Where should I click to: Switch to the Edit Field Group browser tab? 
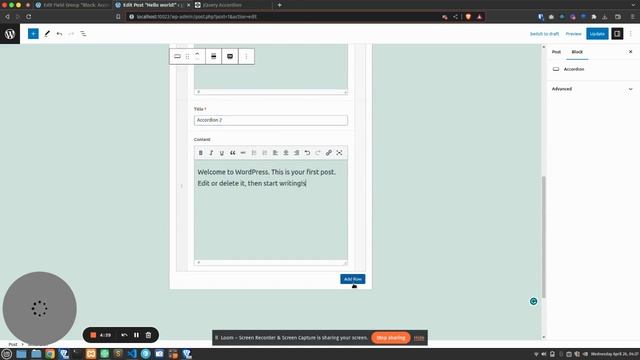pyautogui.click(x=73, y=5)
